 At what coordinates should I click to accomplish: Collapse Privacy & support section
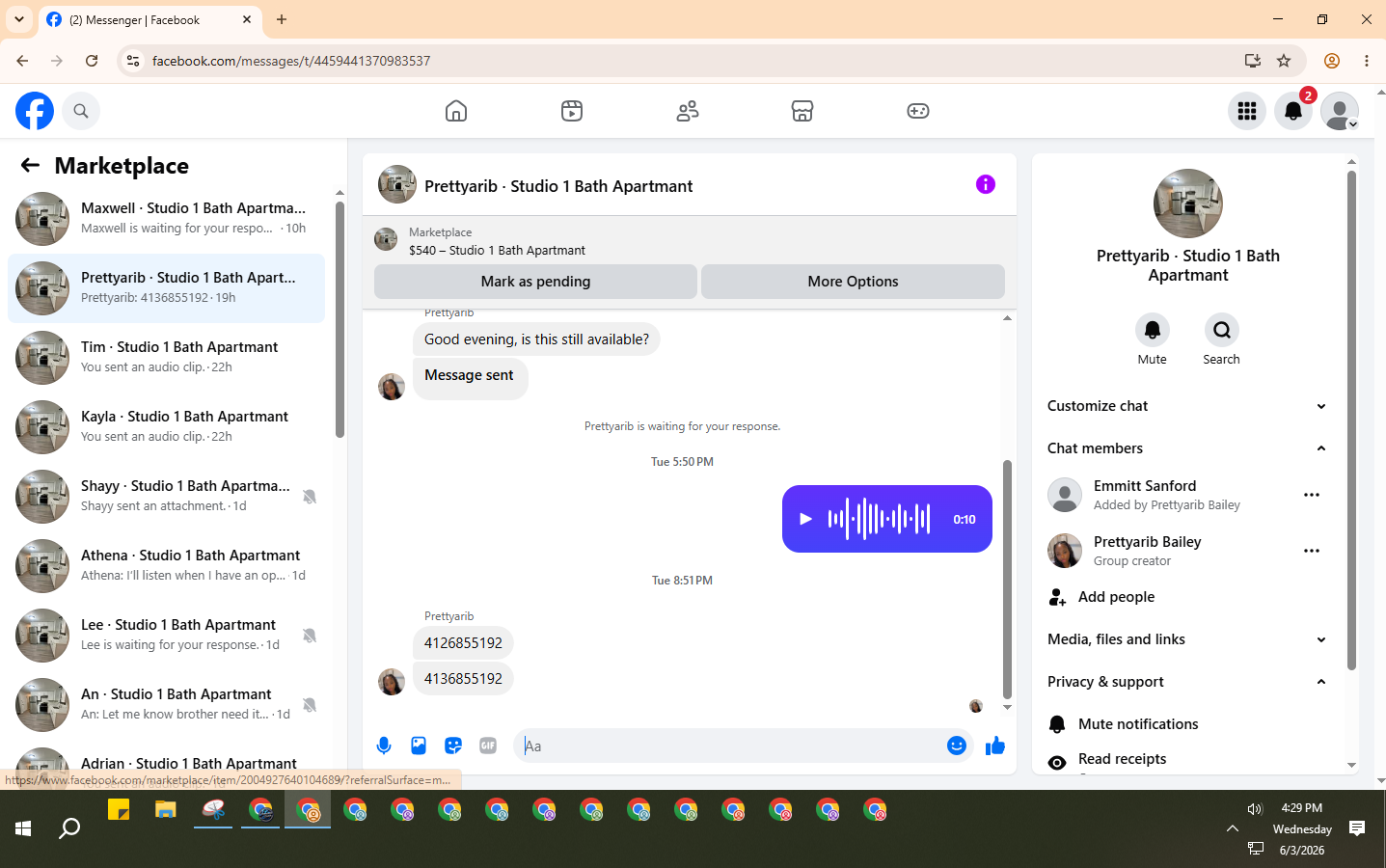[1188, 682]
